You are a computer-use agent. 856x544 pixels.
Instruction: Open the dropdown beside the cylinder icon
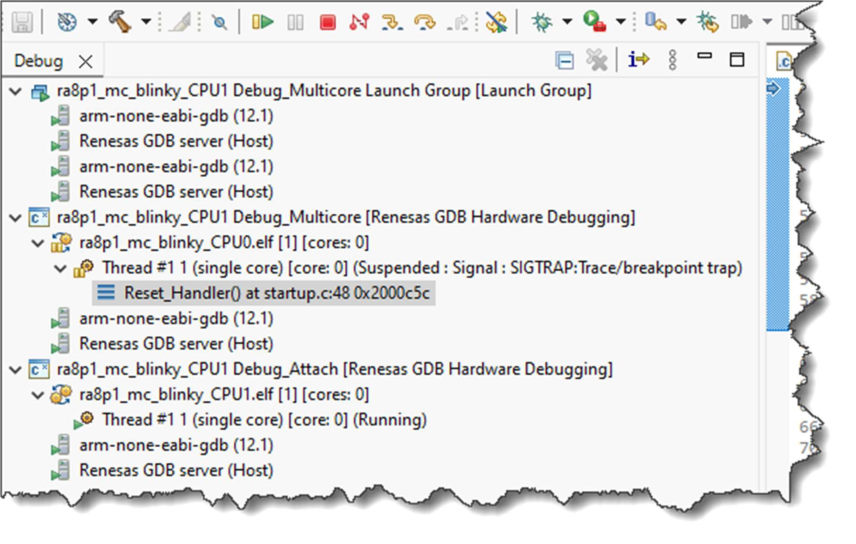[x=681, y=22]
